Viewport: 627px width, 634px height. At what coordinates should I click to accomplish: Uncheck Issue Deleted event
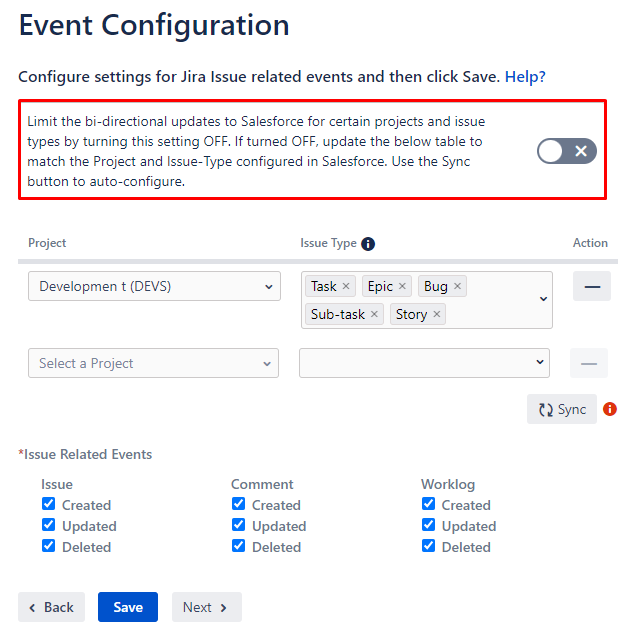pyautogui.click(x=49, y=546)
